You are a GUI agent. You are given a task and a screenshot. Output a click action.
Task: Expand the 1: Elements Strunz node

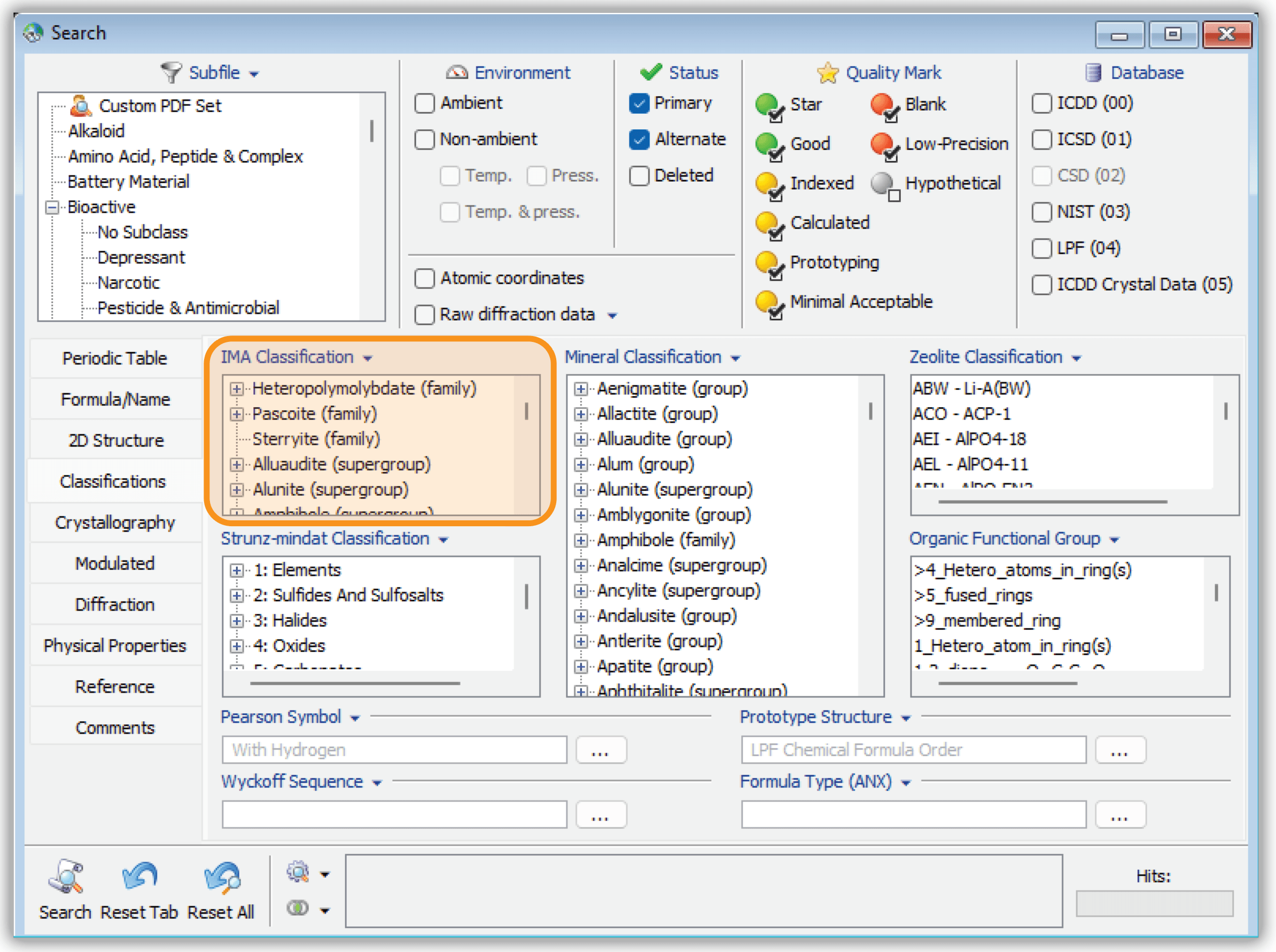(x=236, y=571)
